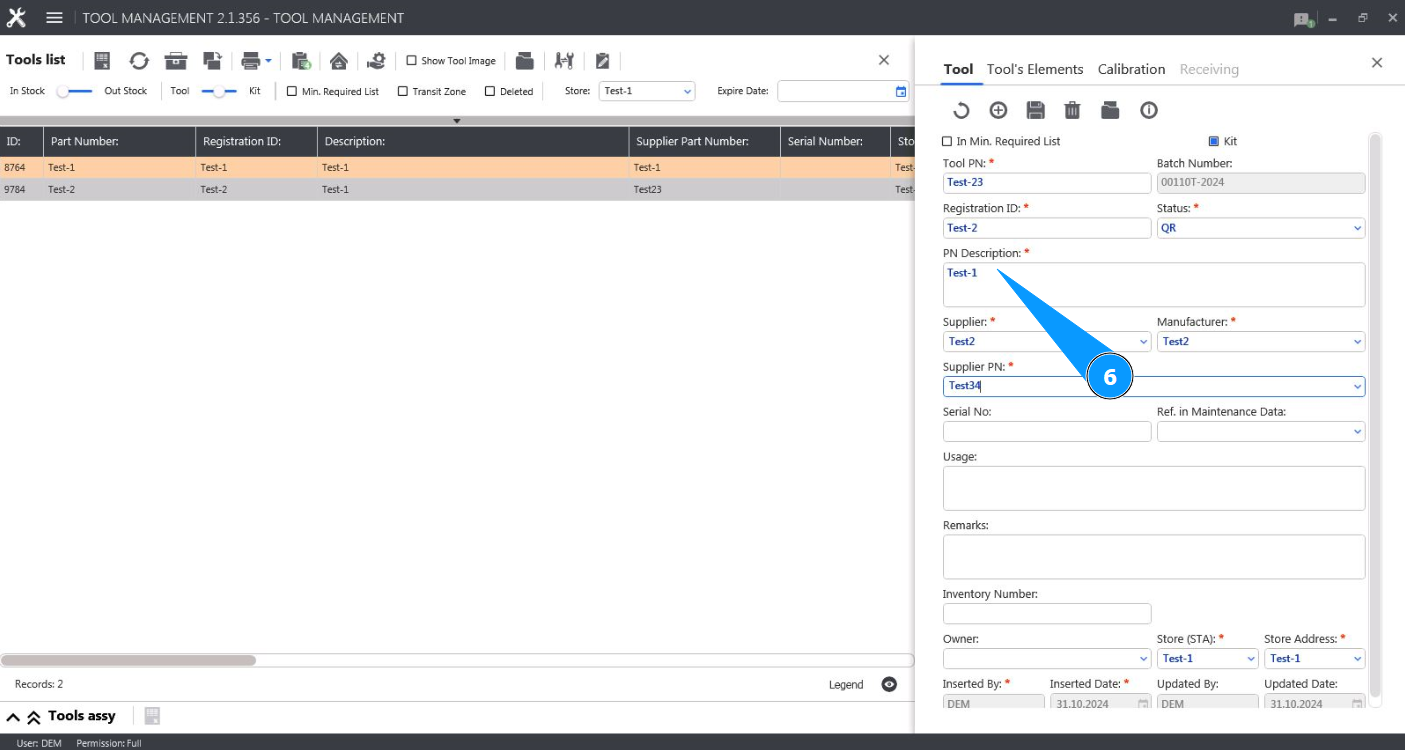Click the folder icon in the tool details toolbar
This screenshot has width=1405, height=750.
[1110, 110]
